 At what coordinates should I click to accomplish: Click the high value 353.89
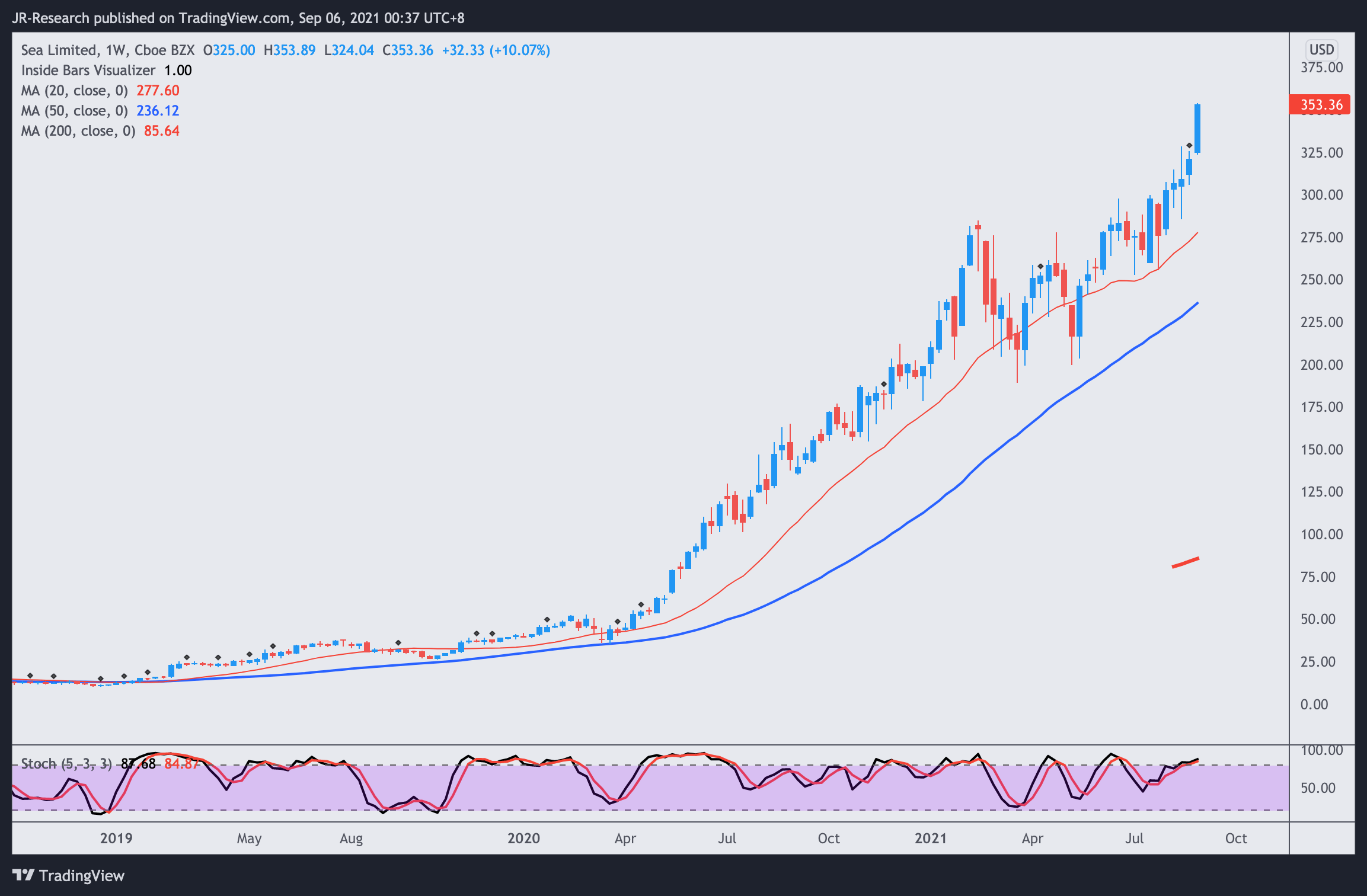point(294,50)
